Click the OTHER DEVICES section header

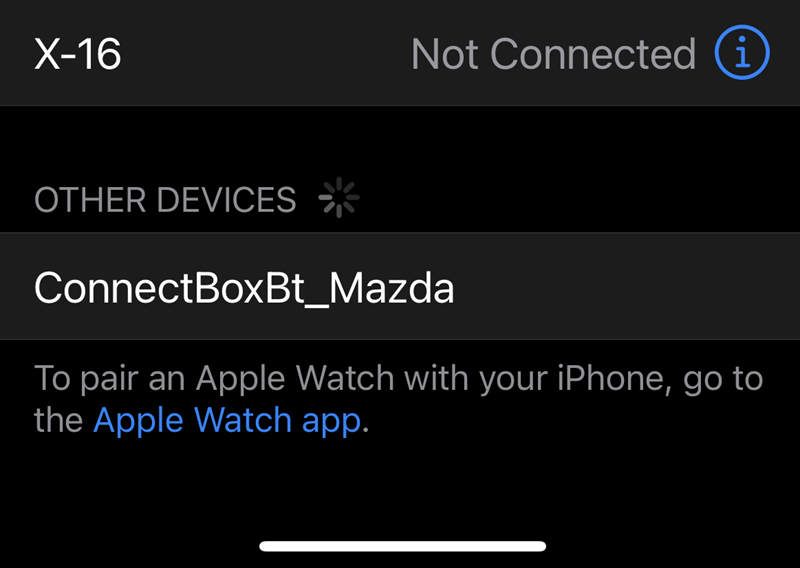pos(165,200)
